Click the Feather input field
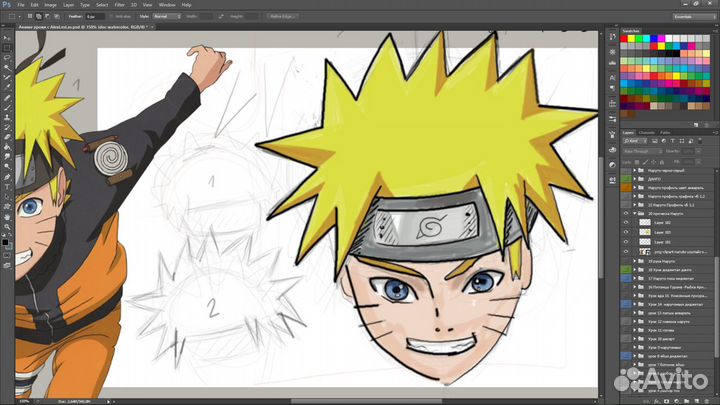Image resolution: width=720 pixels, height=405 pixels. click(93, 17)
